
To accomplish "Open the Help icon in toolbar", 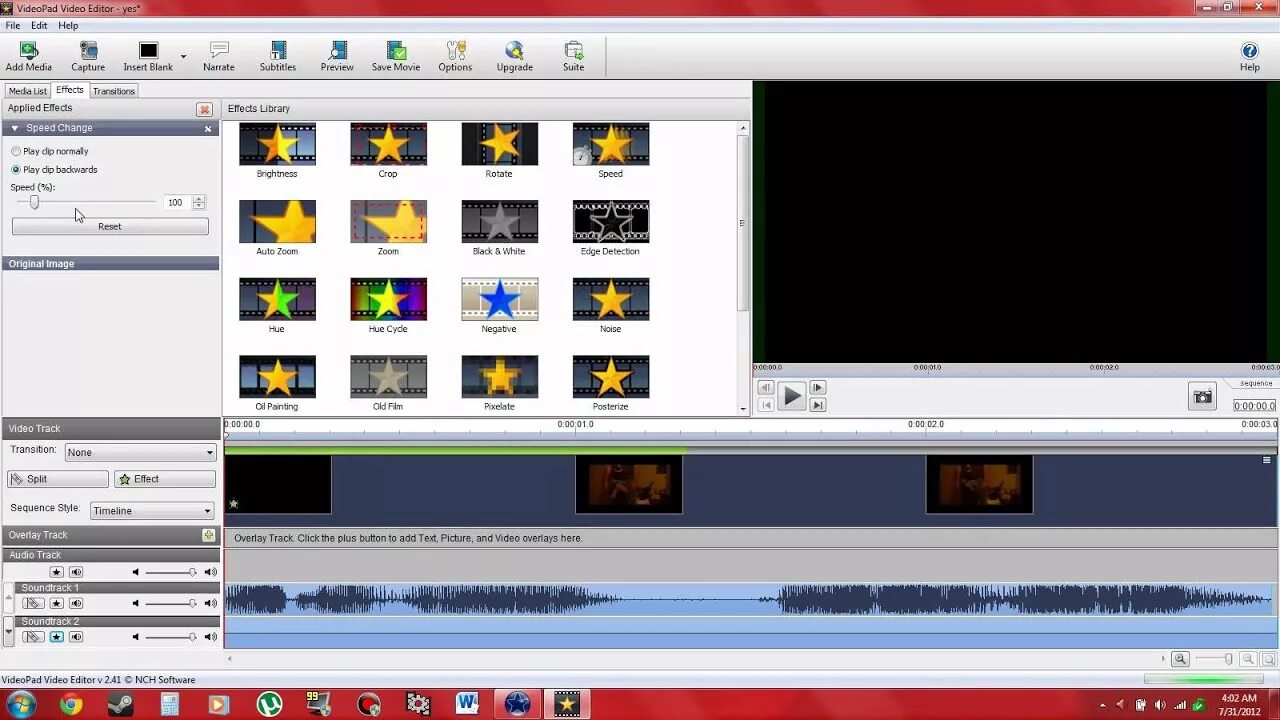I will tap(1249, 57).
